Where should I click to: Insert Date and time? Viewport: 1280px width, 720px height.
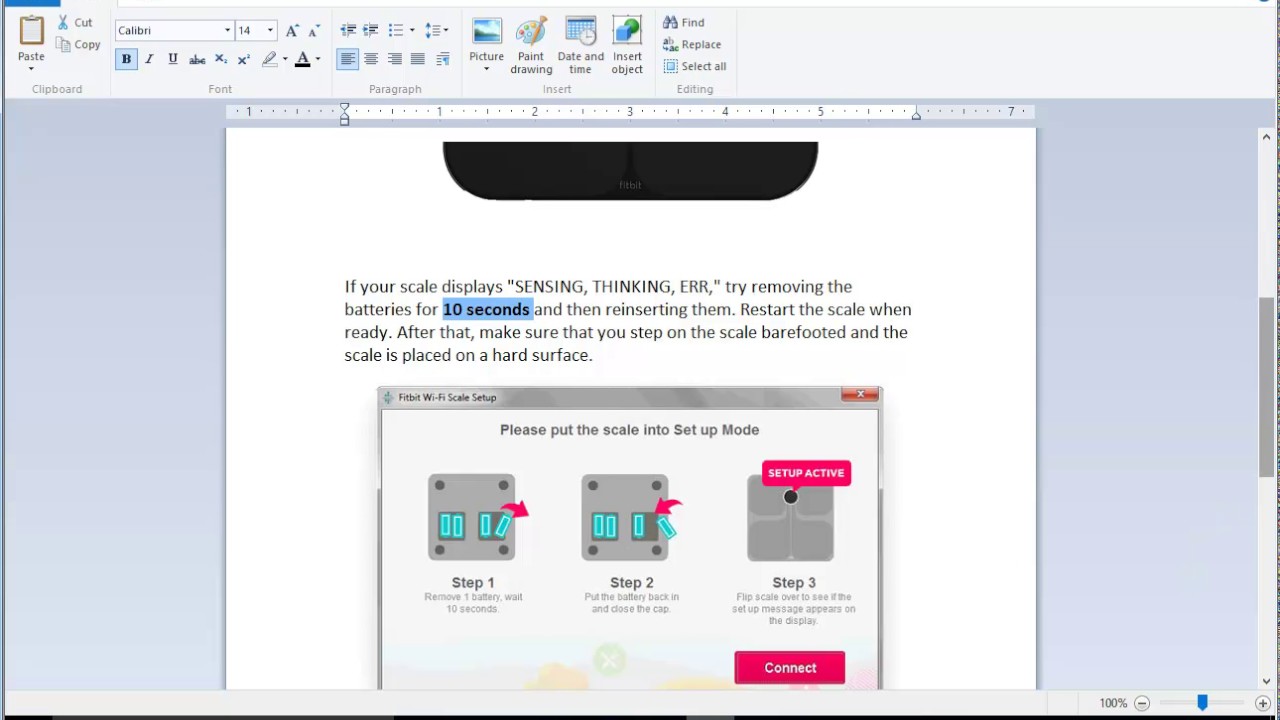click(x=581, y=45)
